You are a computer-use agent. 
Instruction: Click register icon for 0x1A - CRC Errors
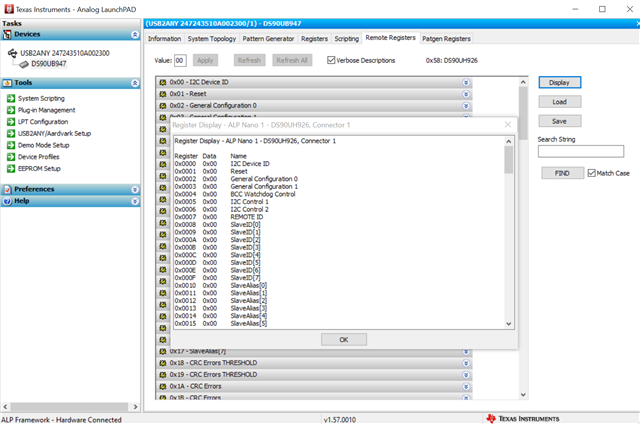click(163, 386)
